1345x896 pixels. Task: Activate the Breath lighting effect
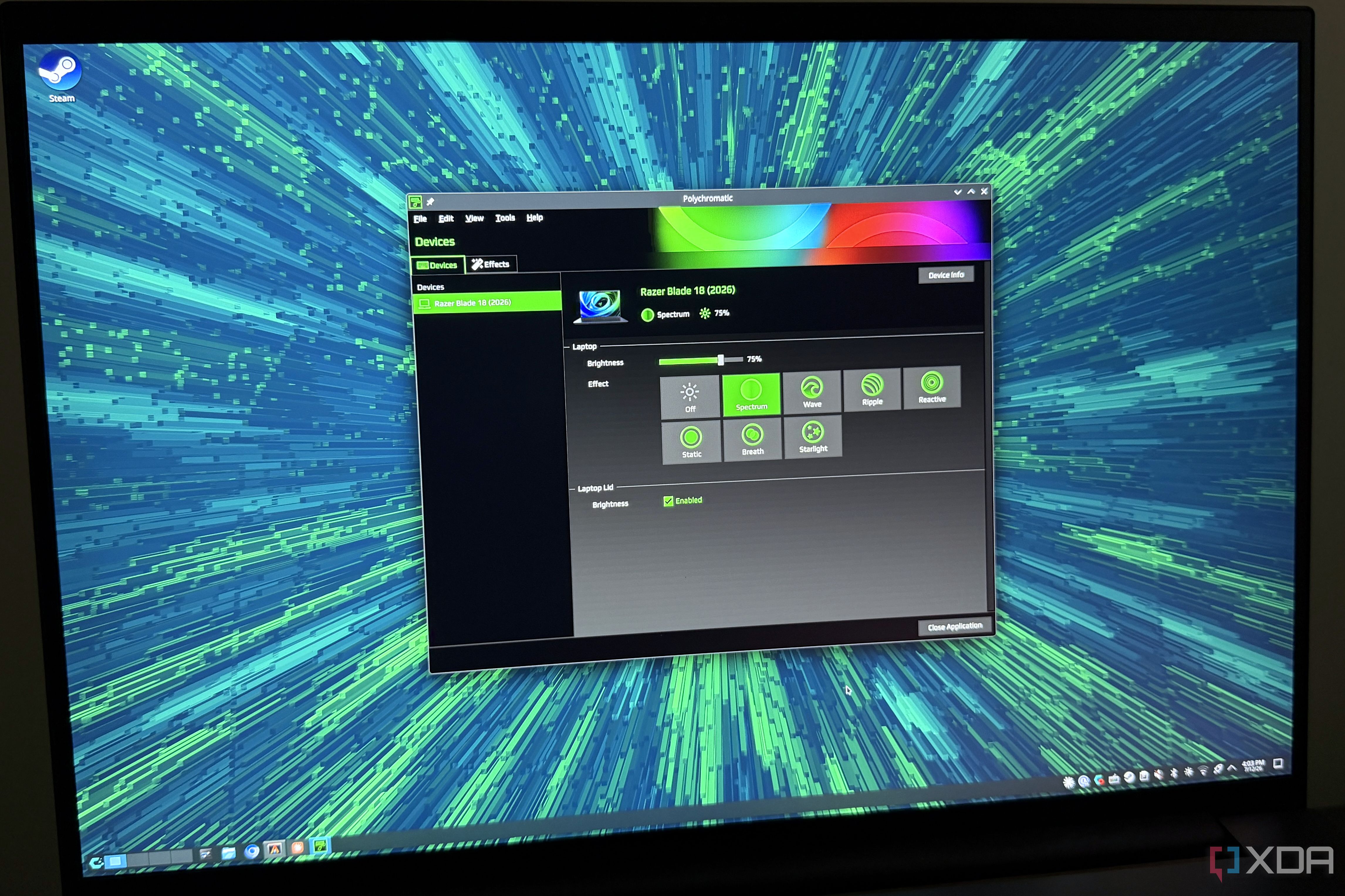[x=752, y=440]
